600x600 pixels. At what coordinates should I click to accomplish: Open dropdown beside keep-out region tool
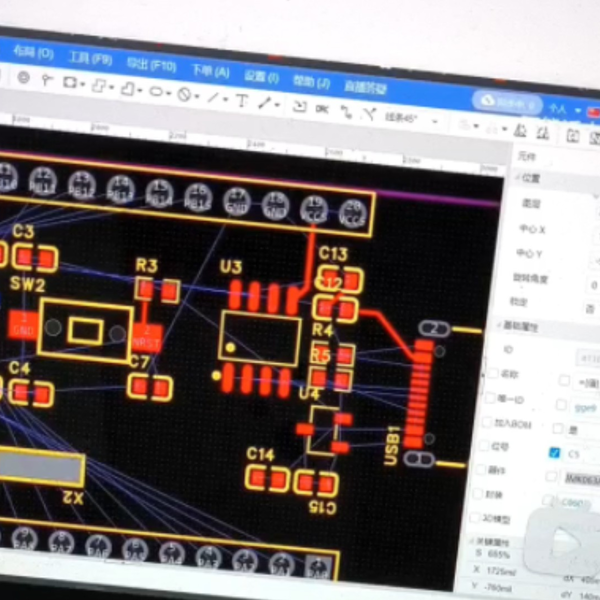coord(197,96)
